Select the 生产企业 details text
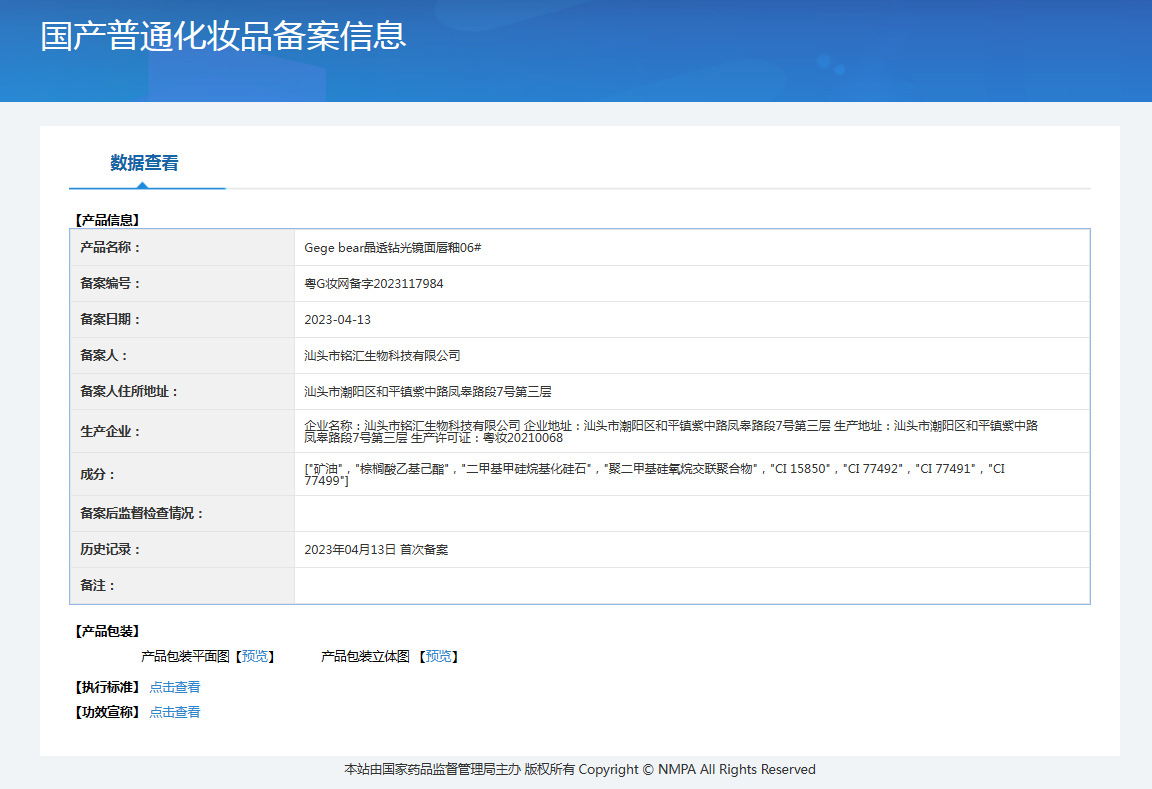This screenshot has width=1152, height=789. 671,431
